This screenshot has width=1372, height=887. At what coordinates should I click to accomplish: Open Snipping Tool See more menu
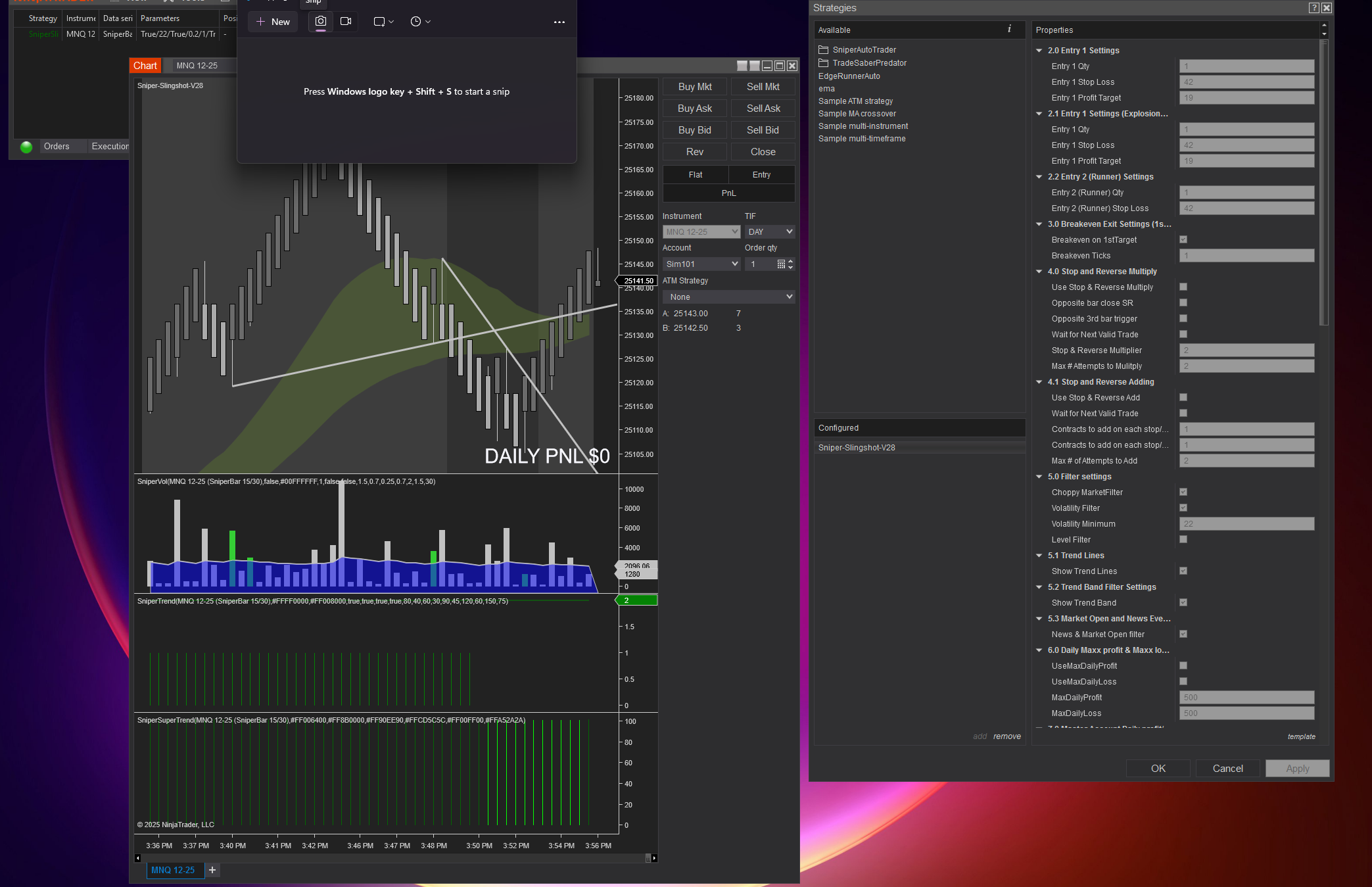(x=559, y=22)
